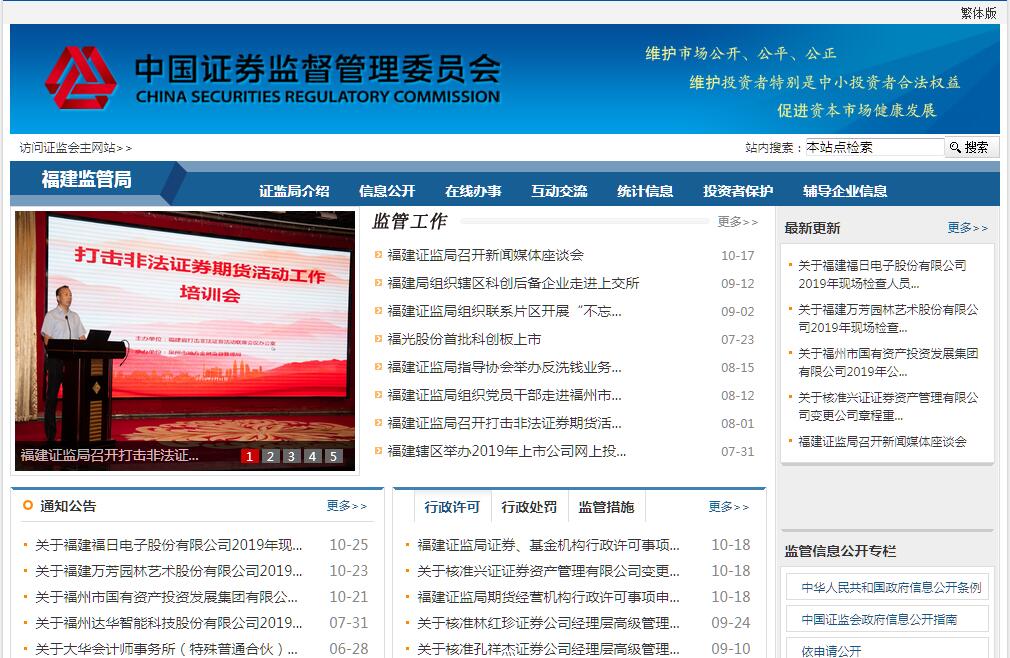
Task: Expand 更多 in 监管工作 section
Action: tap(737, 222)
